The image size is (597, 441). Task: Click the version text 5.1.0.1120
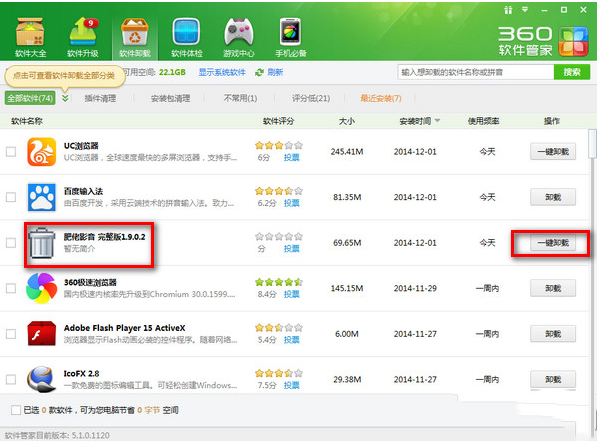91,435
